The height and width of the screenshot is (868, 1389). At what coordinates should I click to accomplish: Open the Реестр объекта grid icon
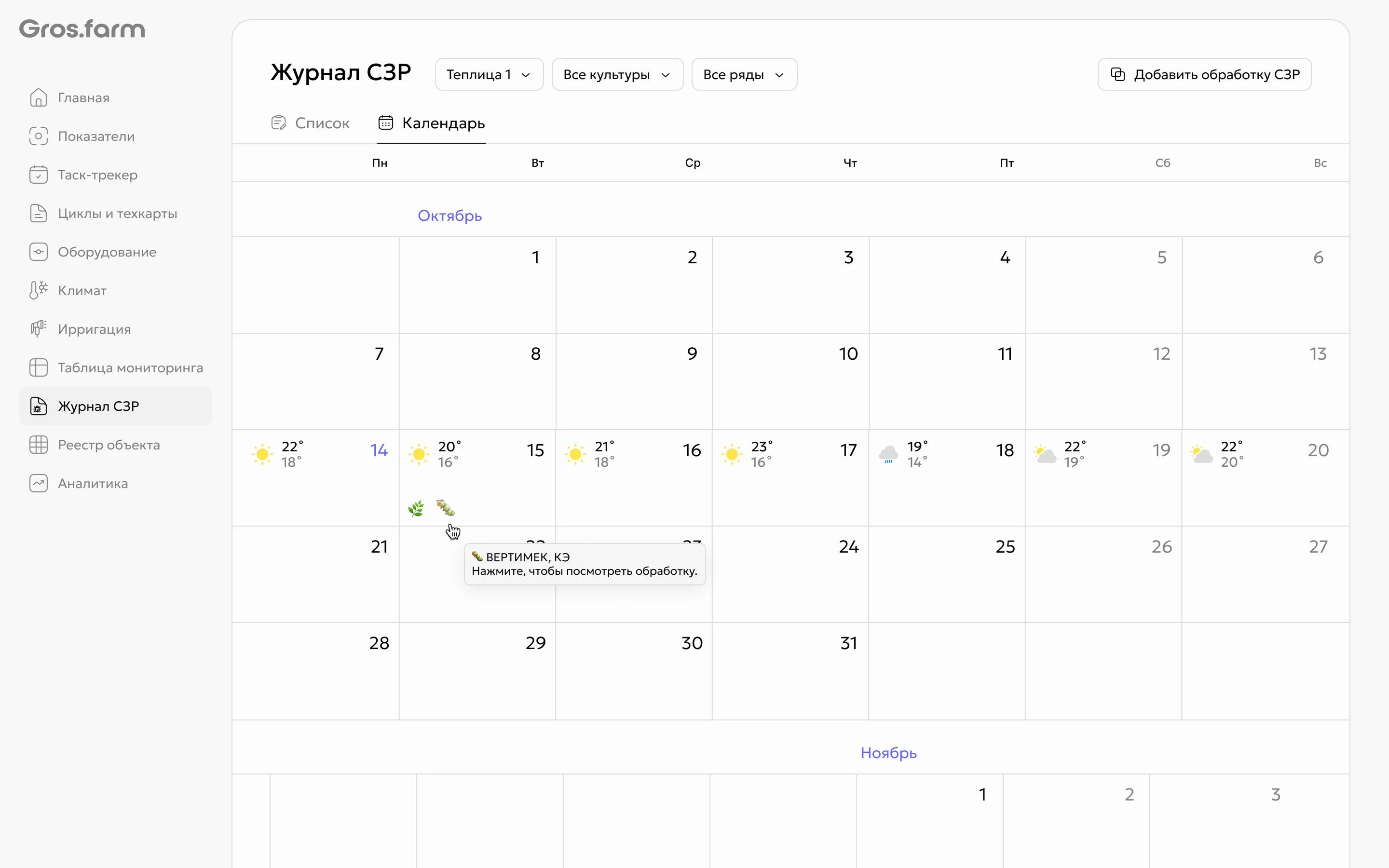point(39,444)
